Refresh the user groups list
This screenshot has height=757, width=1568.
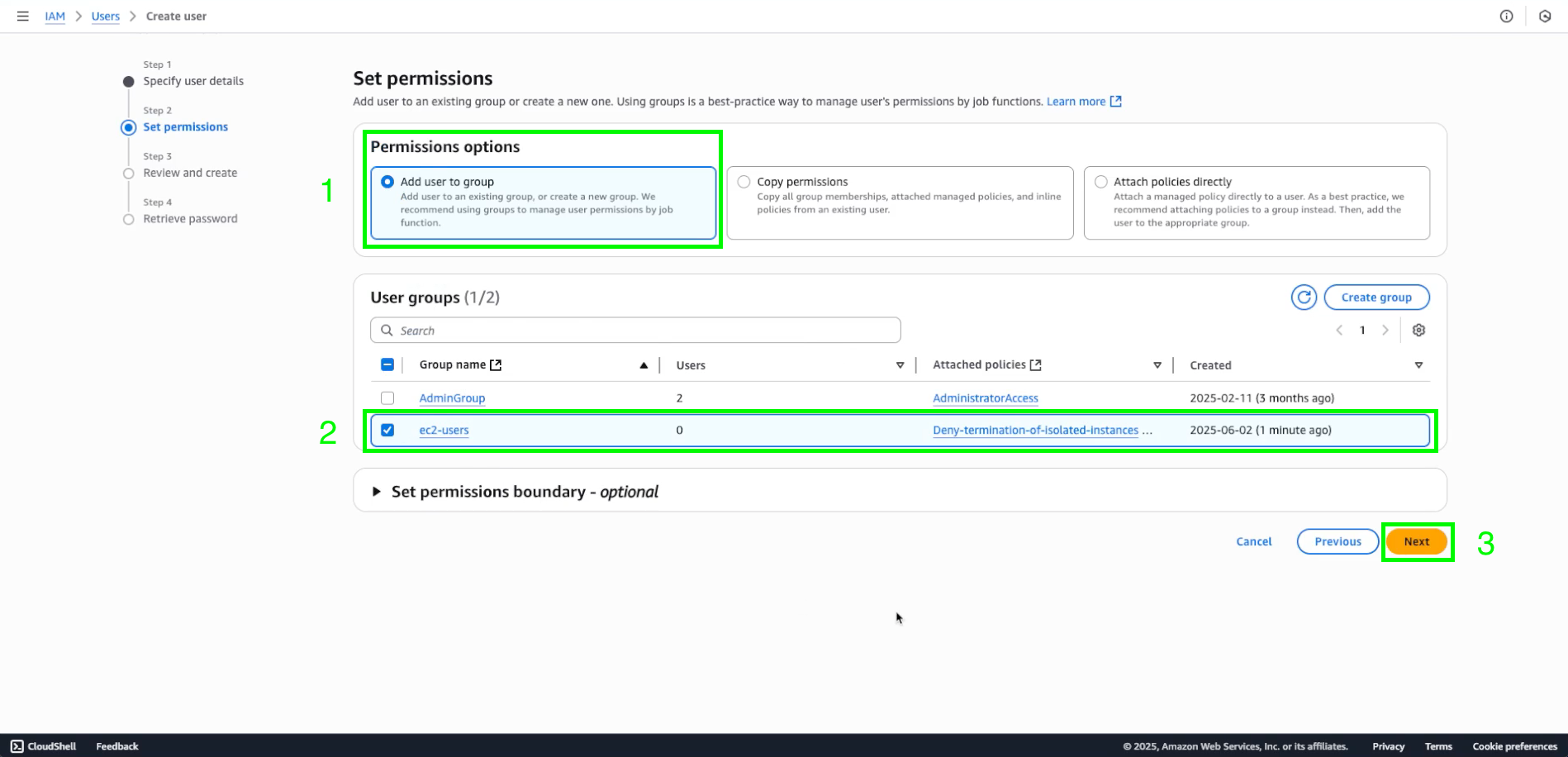[x=1304, y=298]
